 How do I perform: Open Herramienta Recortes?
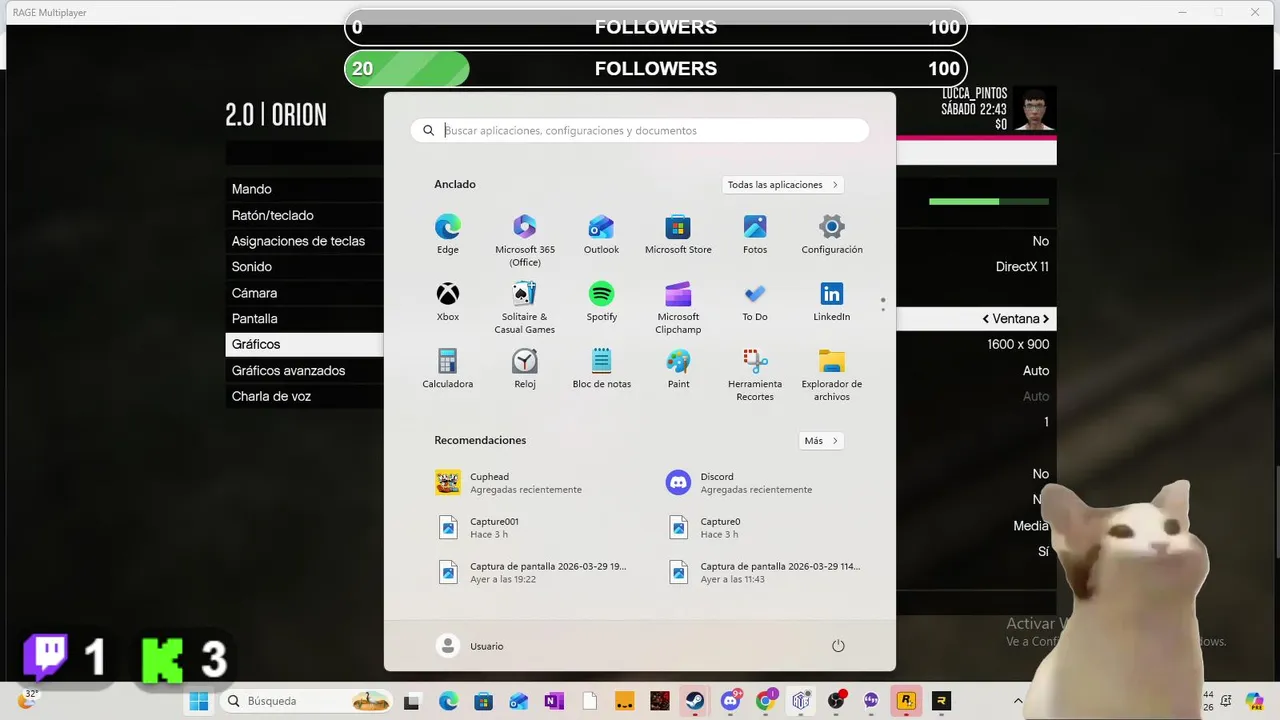click(755, 374)
